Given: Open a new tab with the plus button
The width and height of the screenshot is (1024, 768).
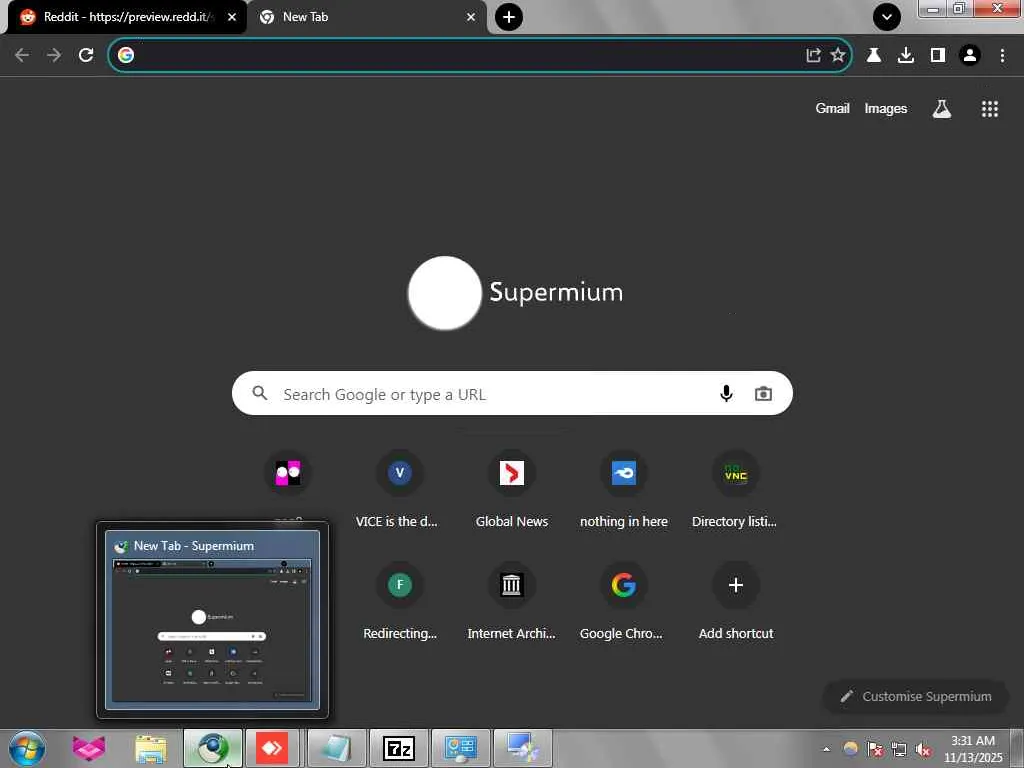Looking at the screenshot, I should tap(509, 17).
